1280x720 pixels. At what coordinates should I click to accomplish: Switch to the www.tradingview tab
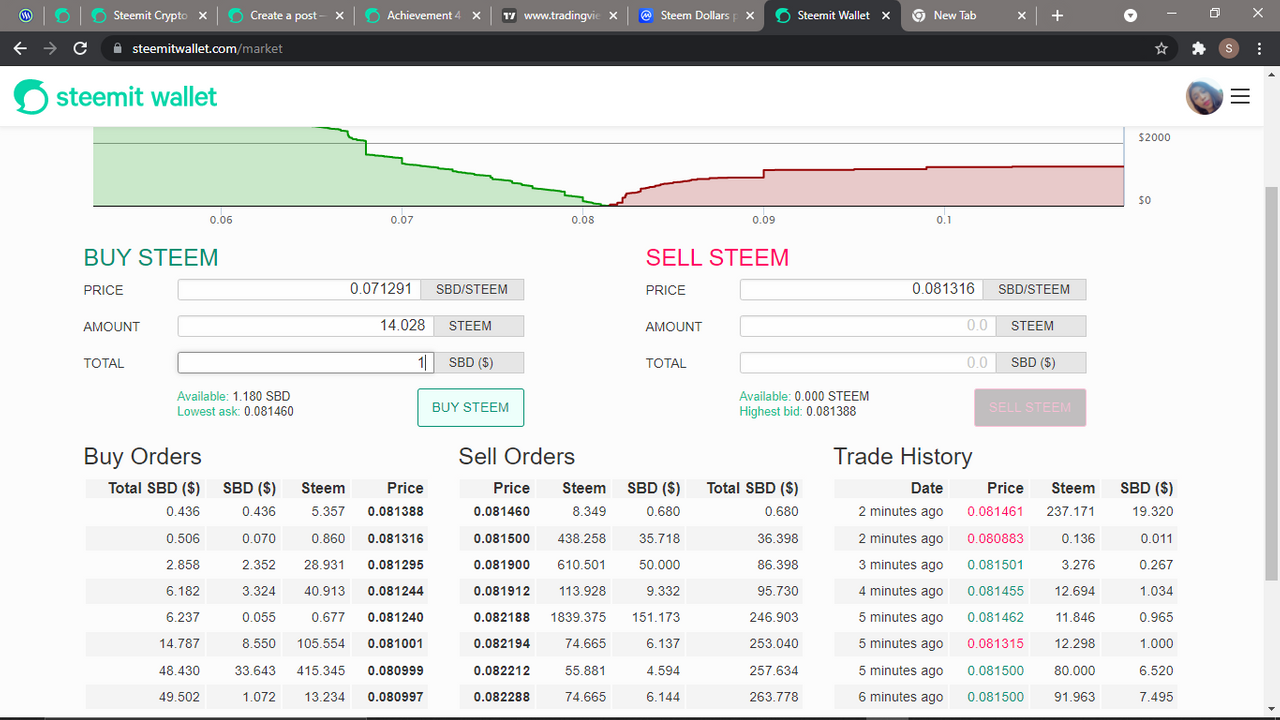(560, 16)
